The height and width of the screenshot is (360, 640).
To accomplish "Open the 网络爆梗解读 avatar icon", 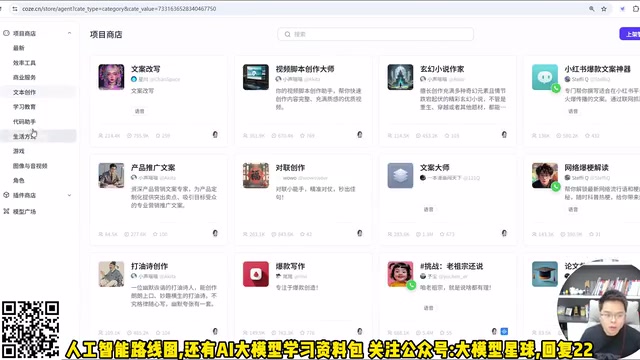I will [544, 176].
